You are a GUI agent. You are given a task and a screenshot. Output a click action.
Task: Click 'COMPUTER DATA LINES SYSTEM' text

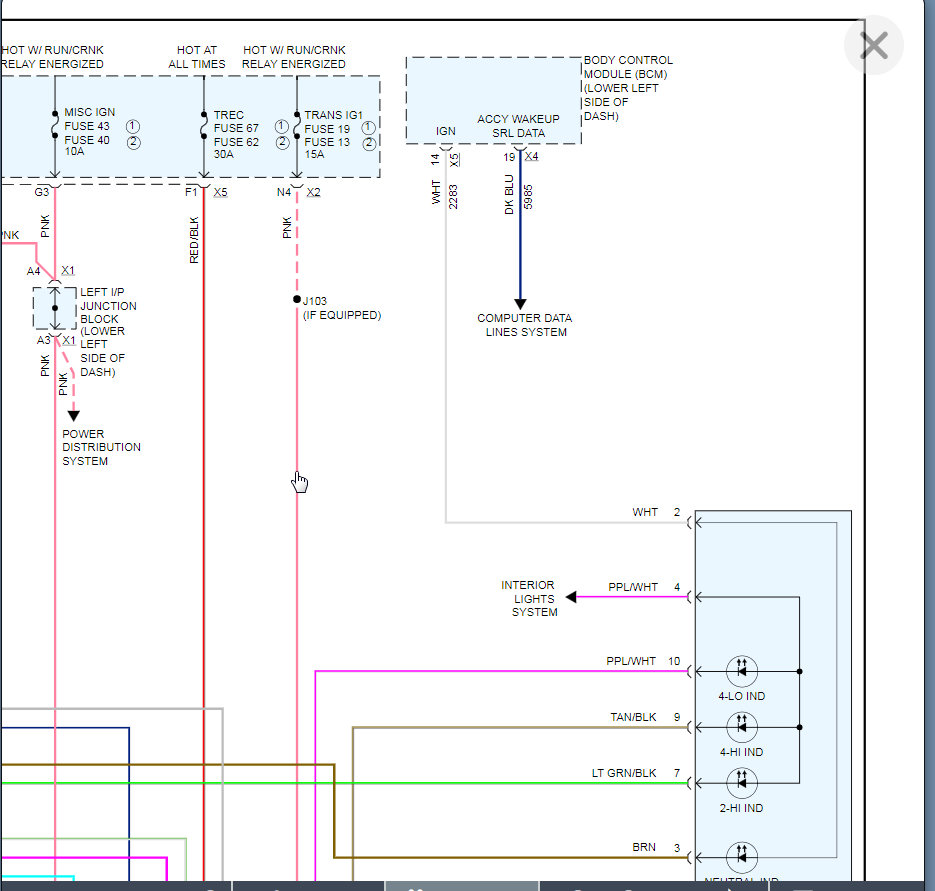tap(525, 325)
